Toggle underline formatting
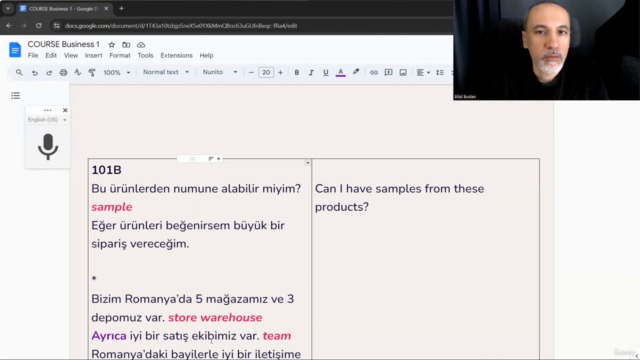 [x=326, y=72]
